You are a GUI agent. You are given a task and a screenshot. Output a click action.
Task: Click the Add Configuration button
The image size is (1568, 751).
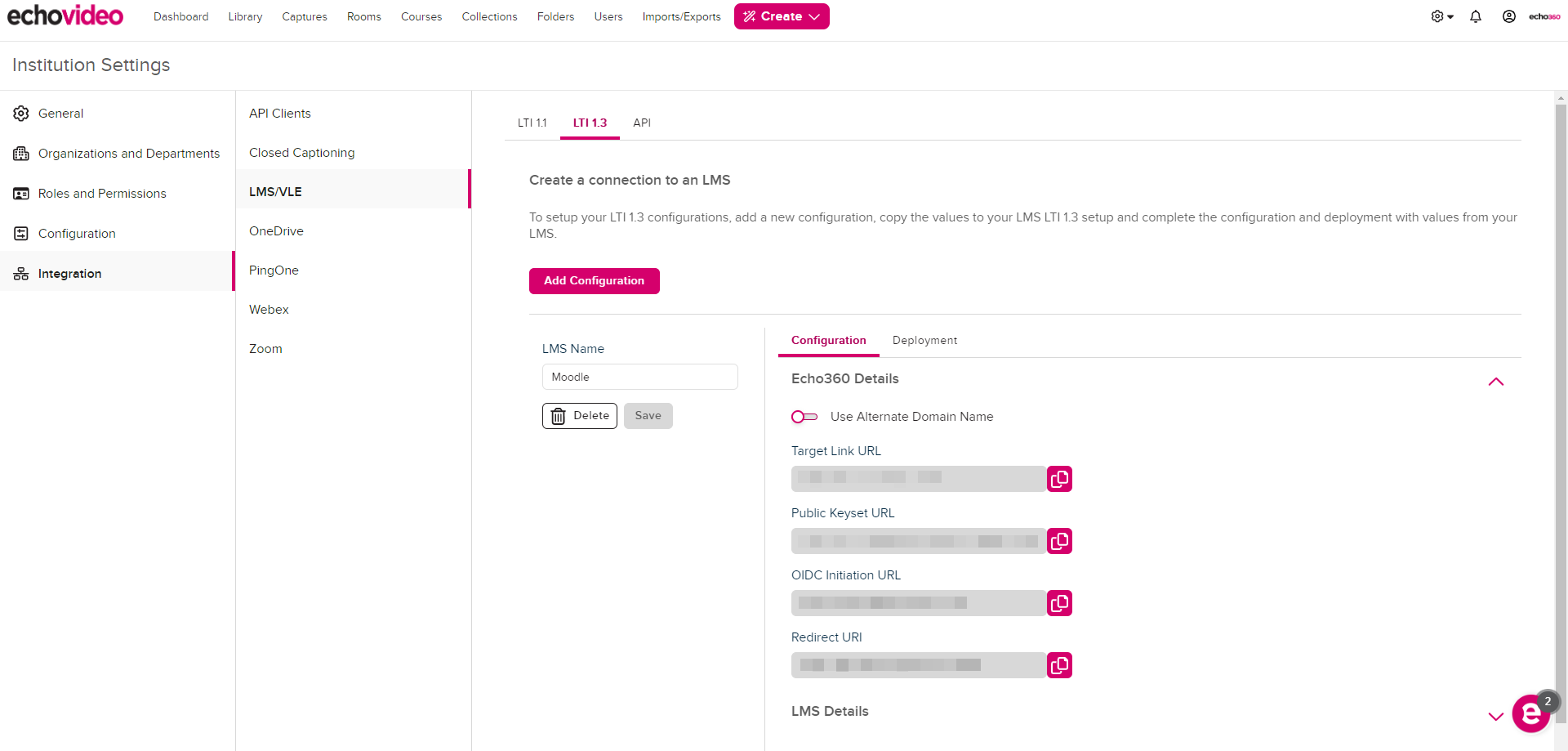coord(595,281)
